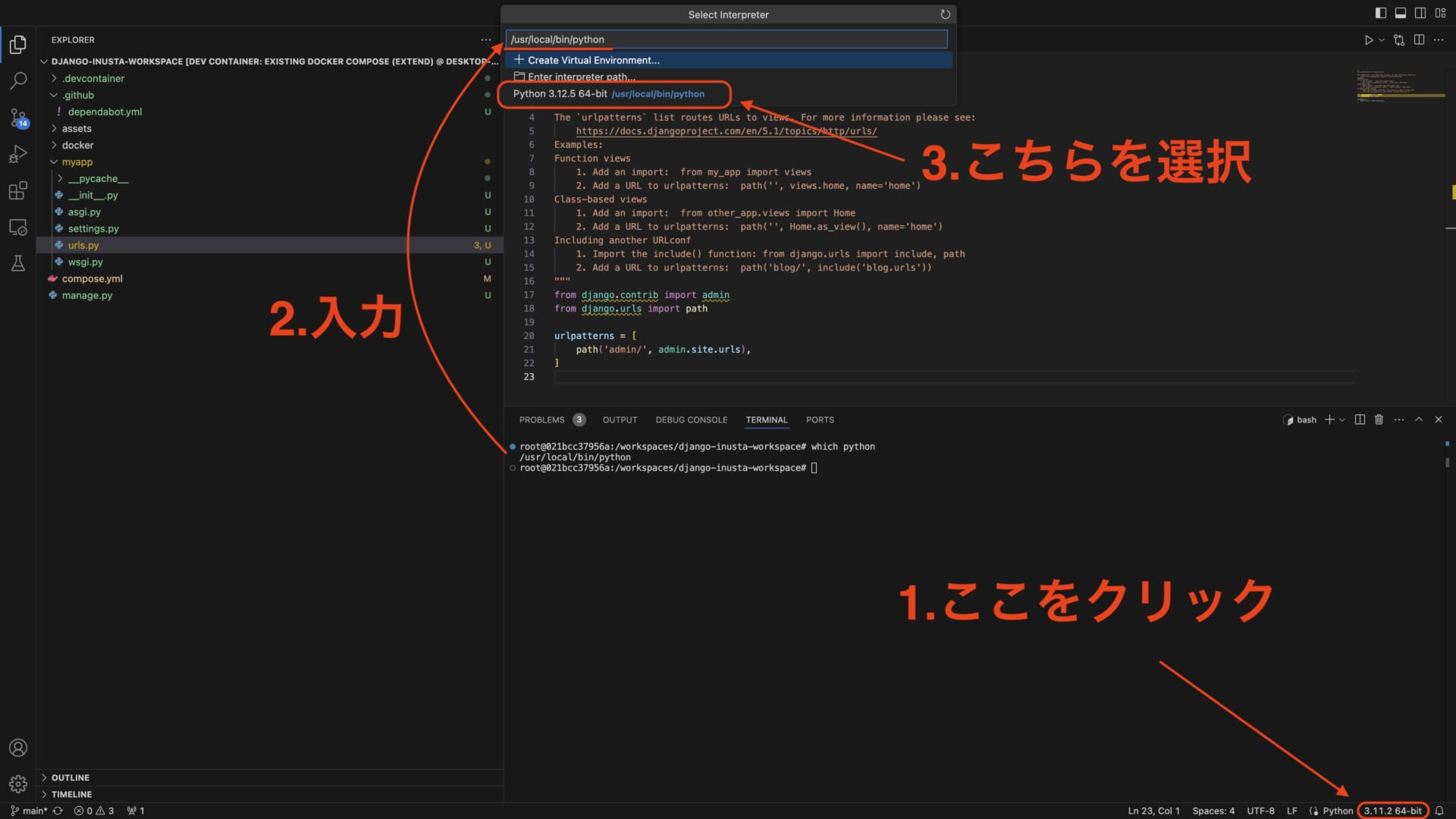This screenshot has width=1456, height=819.
Task: Open terminal launch profile dropdown
Action: click(x=1342, y=419)
